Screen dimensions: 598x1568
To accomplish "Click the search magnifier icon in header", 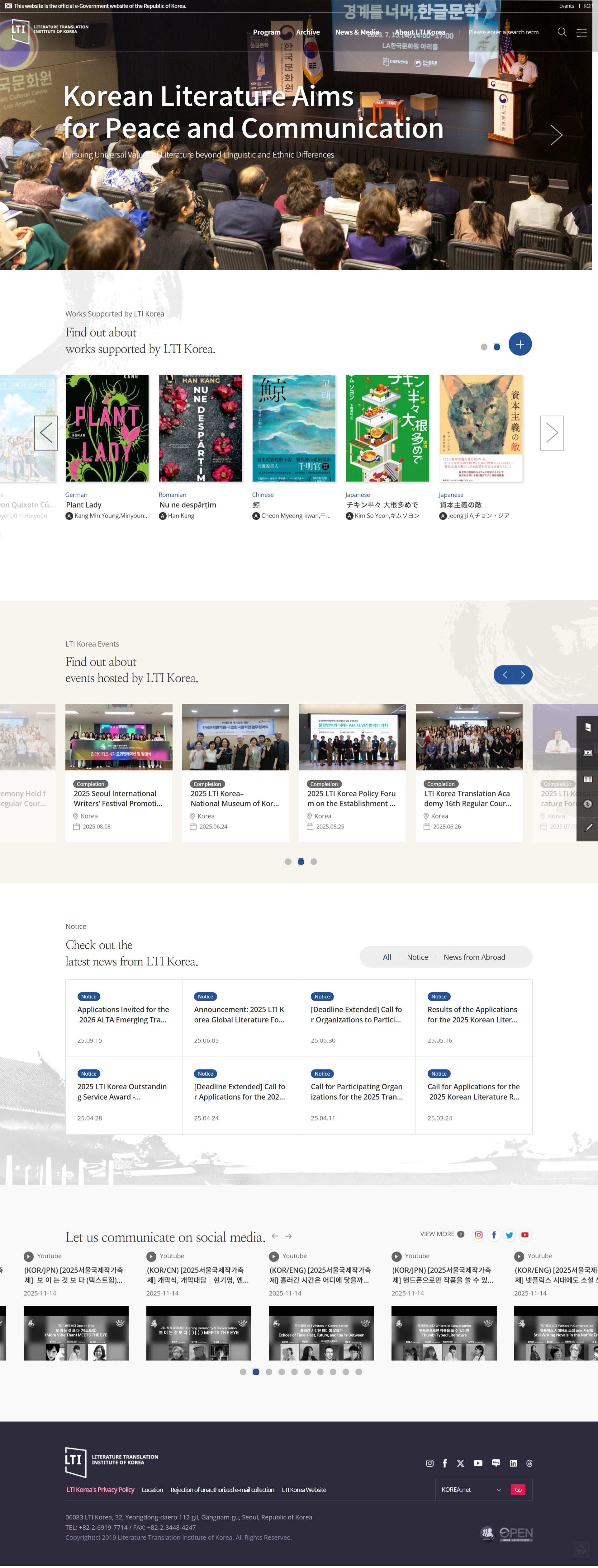I will pos(562,32).
